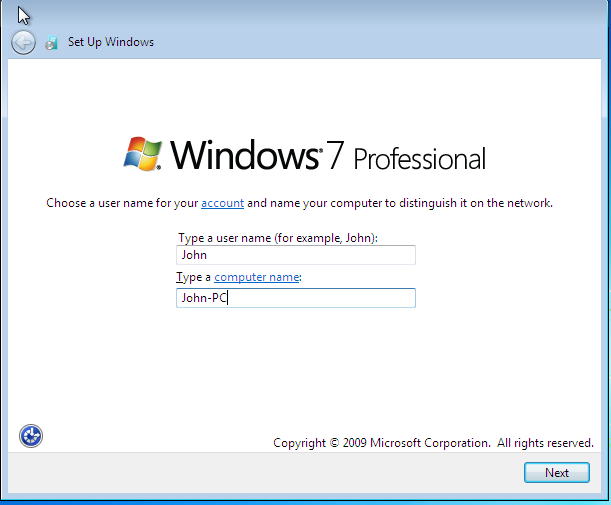
Task: Click the Windows flag logo
Action: (143, 154)
